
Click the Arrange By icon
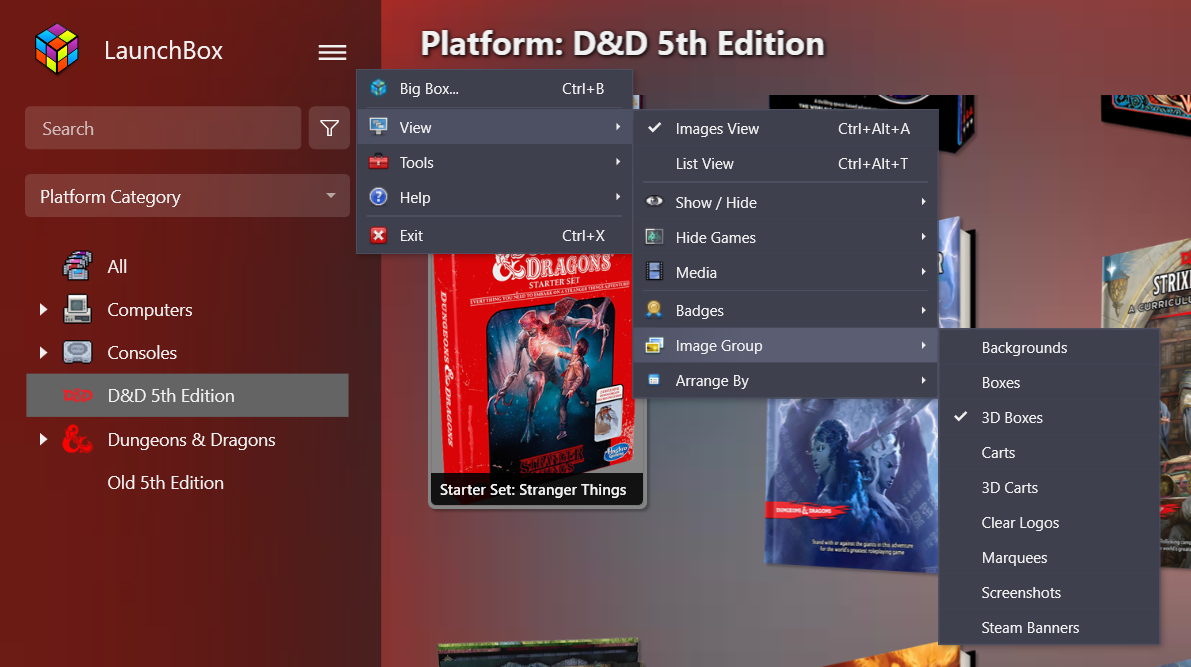(x=654, y=380)
